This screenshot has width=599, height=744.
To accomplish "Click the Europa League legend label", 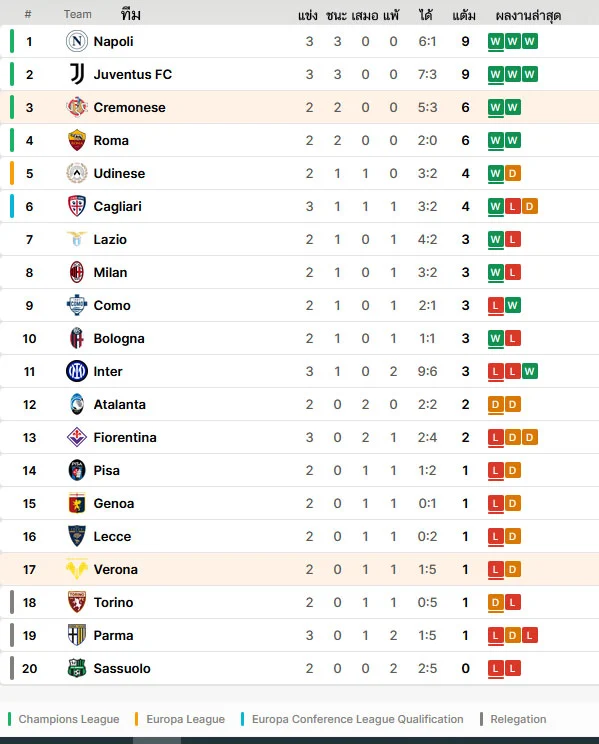I will [185, 719].
